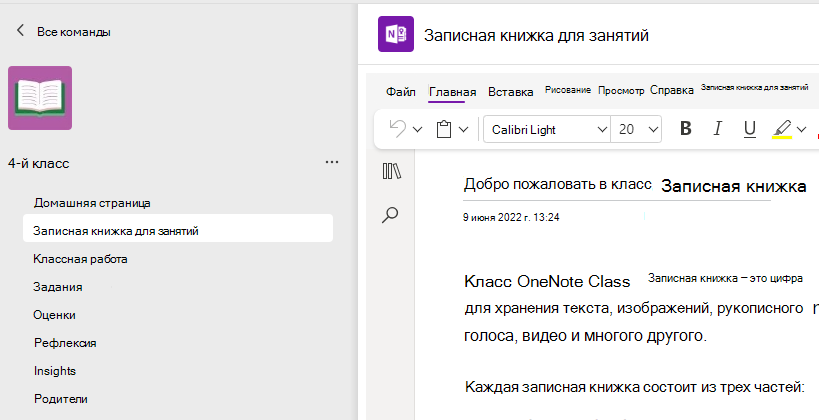819x420 pixels.
Task: Go back to Все команды
Action: click(x=63, y=31)
